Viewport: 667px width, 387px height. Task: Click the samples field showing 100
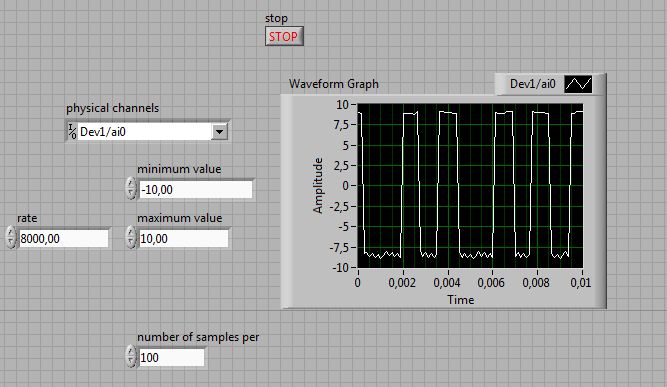click(171, 357)
